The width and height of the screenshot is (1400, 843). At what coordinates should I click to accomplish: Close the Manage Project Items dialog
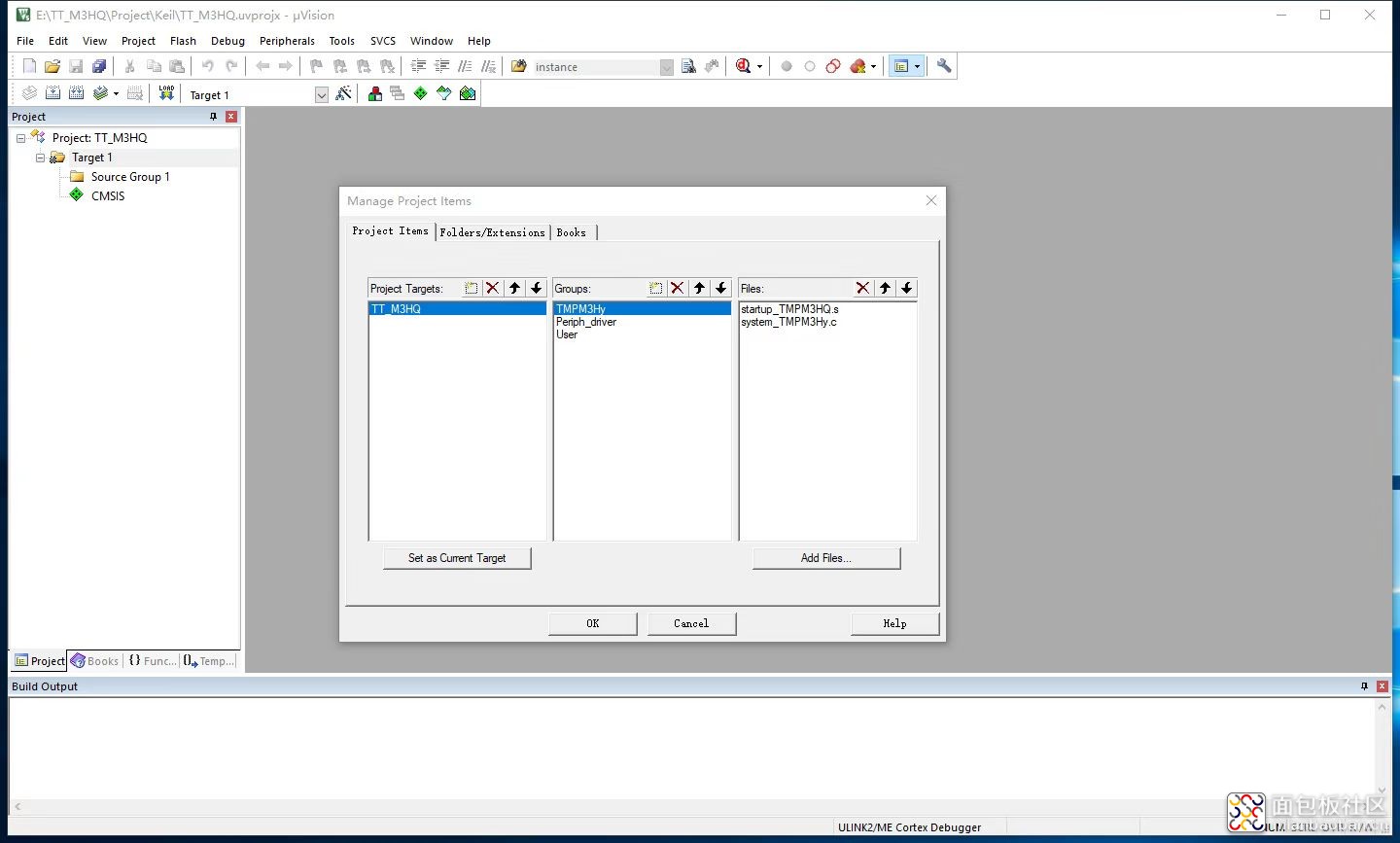point(931,200)
